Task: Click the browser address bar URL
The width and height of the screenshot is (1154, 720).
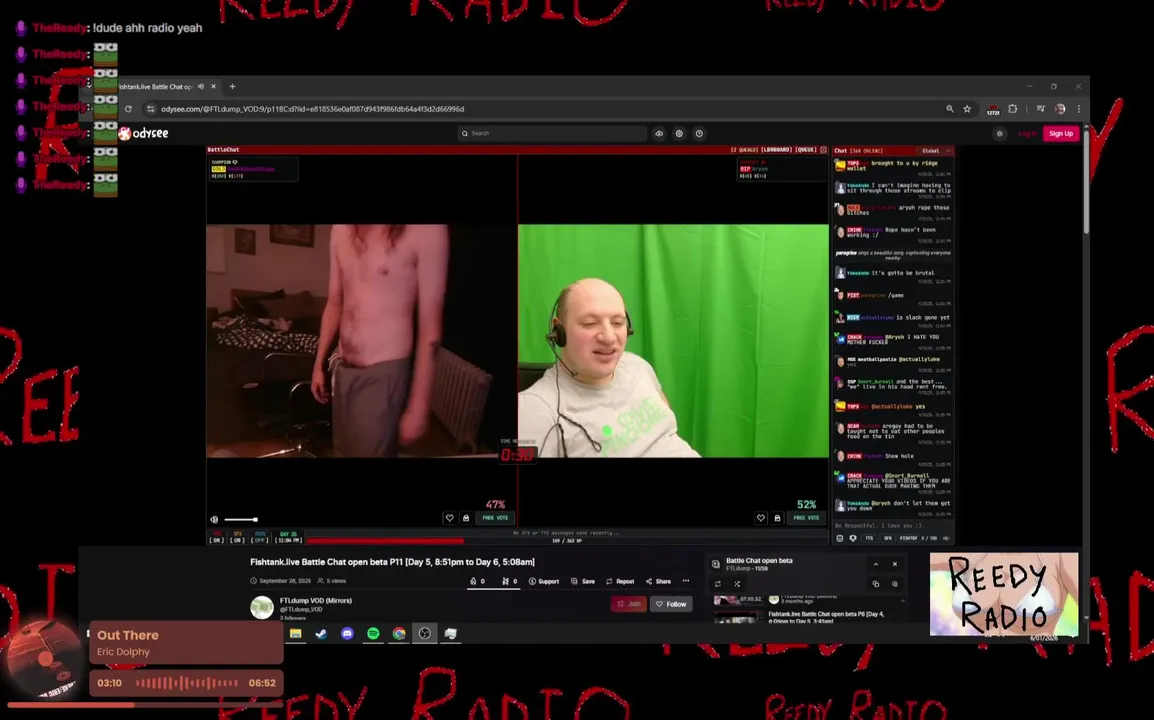Action: tap(313, 109)
